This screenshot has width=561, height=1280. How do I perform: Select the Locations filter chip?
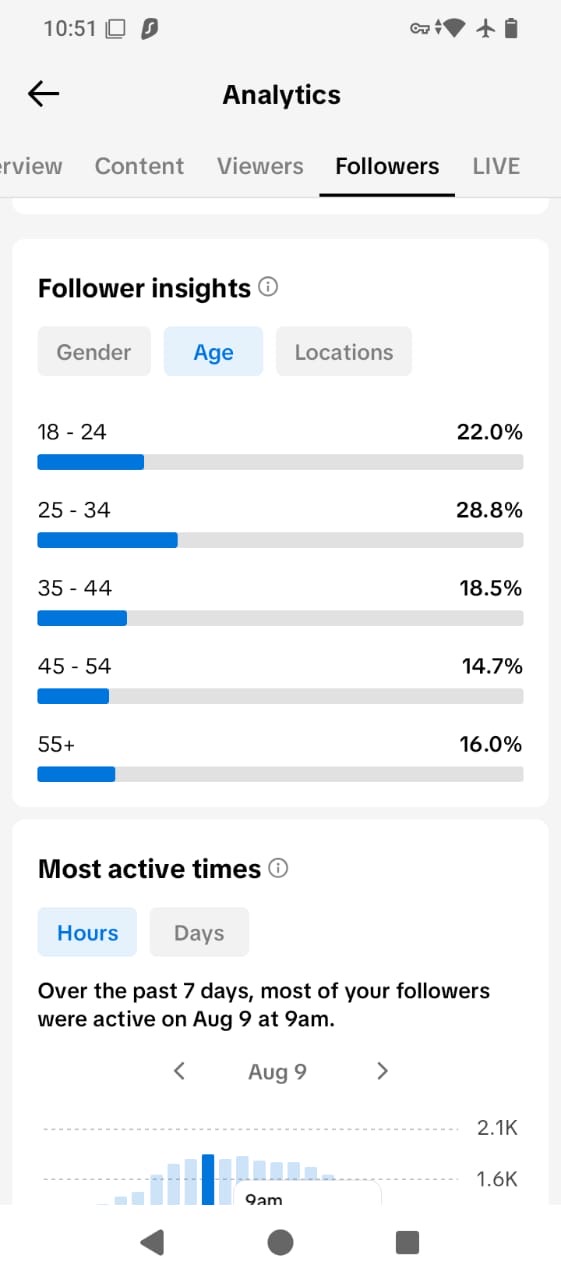[344, 352]
